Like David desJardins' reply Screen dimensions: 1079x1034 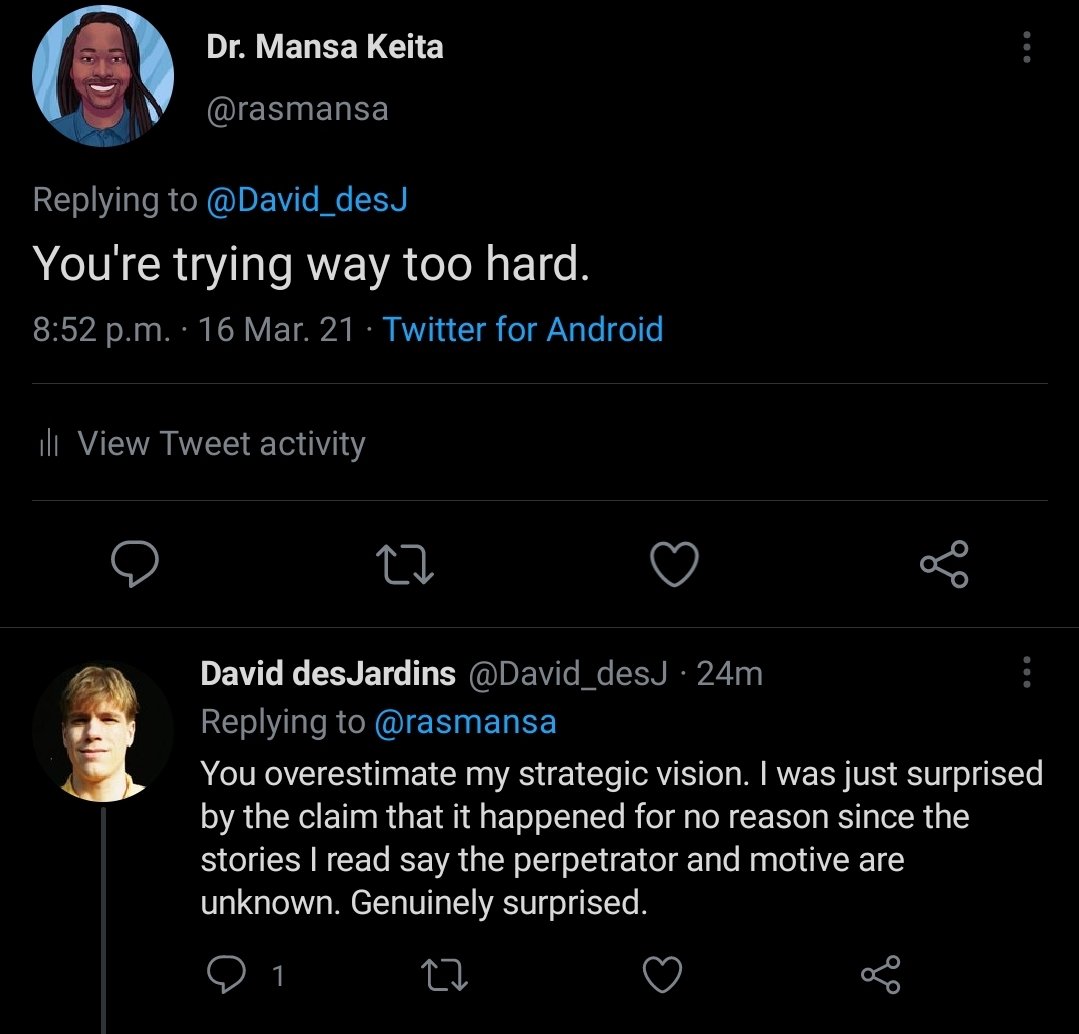point(661,974)
